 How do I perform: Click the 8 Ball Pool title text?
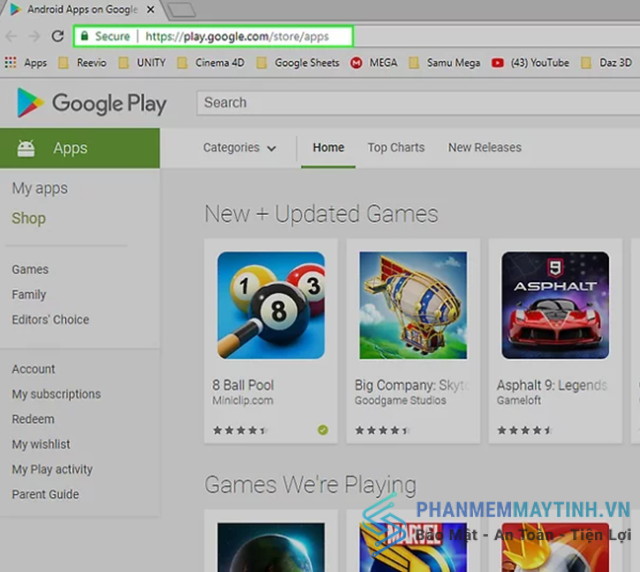(x=242, y=385)
